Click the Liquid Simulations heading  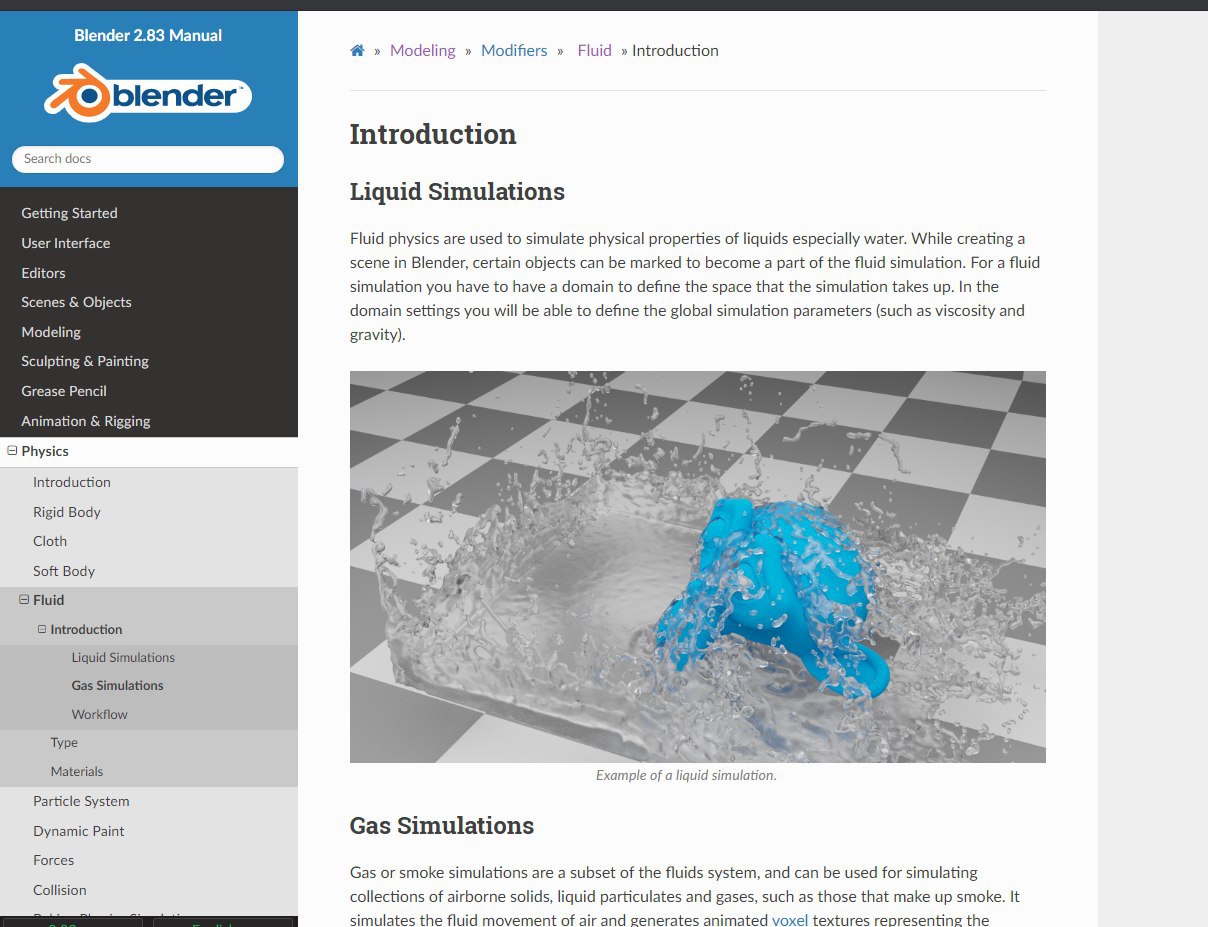tap(457, 191)
